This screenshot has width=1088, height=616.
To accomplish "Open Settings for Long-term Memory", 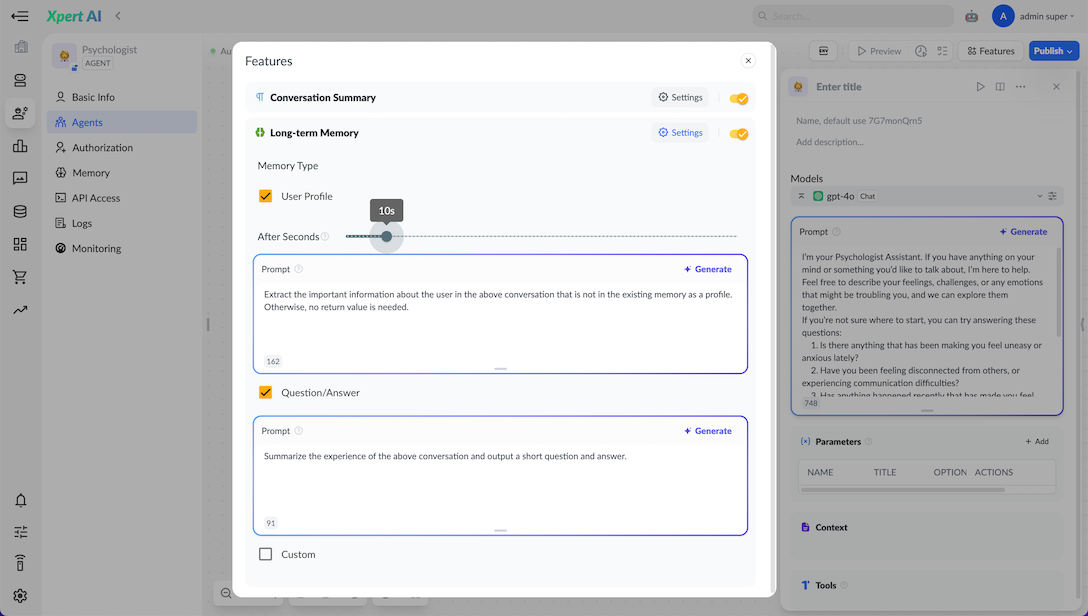I will point(680,133).
